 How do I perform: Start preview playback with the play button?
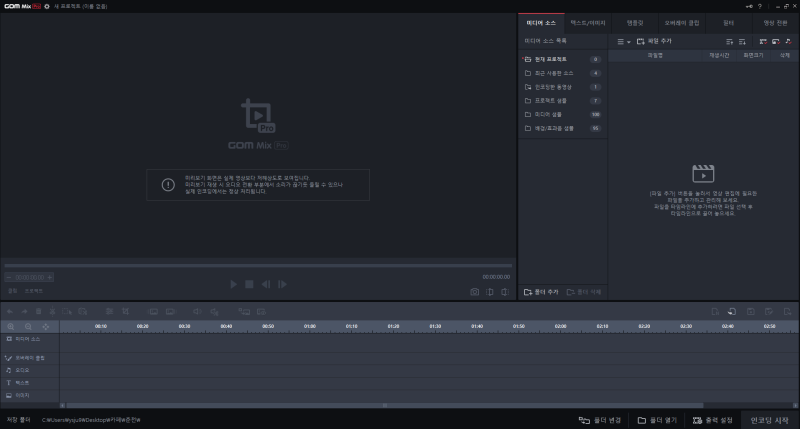[233, 284]
